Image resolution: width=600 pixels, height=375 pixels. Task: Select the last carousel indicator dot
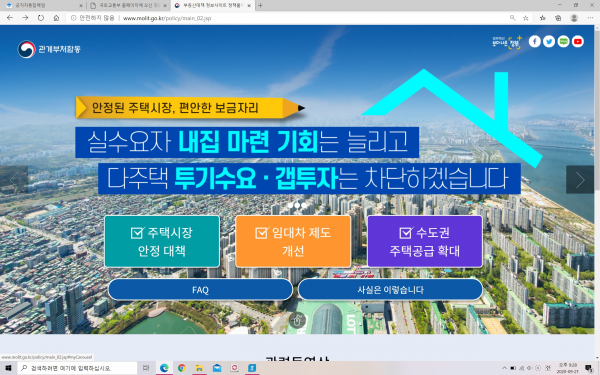pos(304,205)
